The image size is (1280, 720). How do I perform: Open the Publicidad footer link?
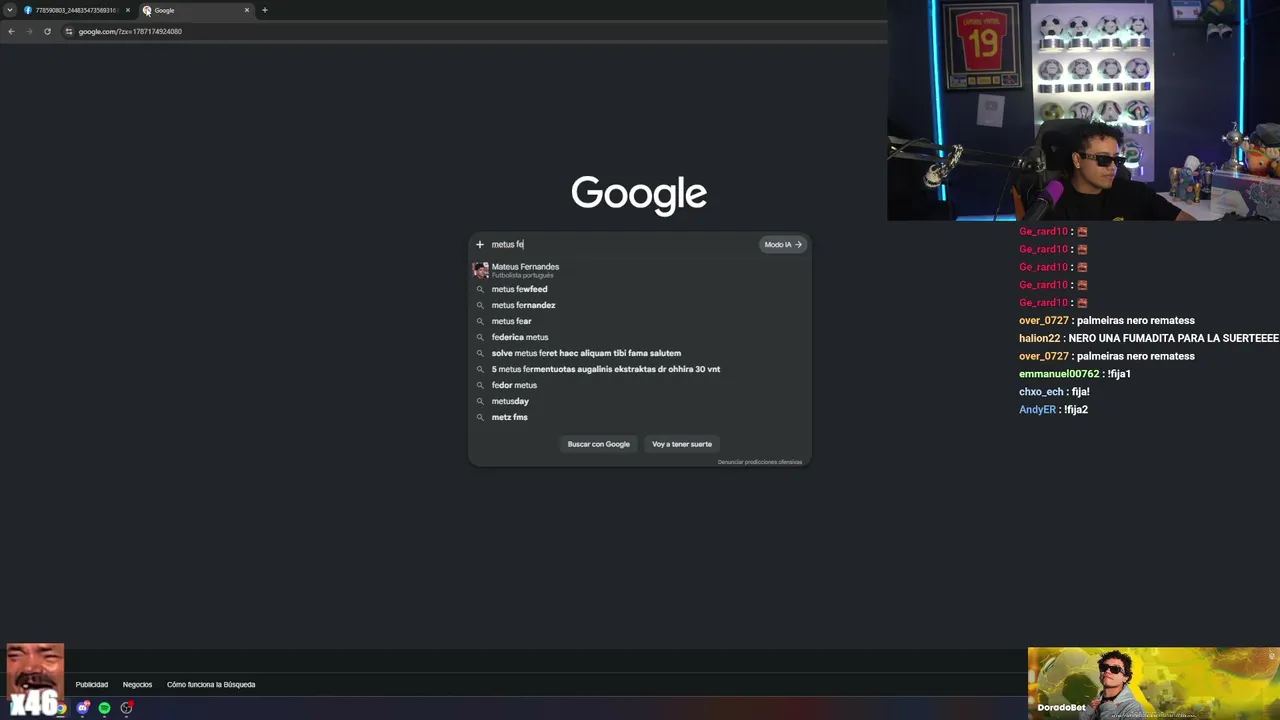[x=92, y=685]
